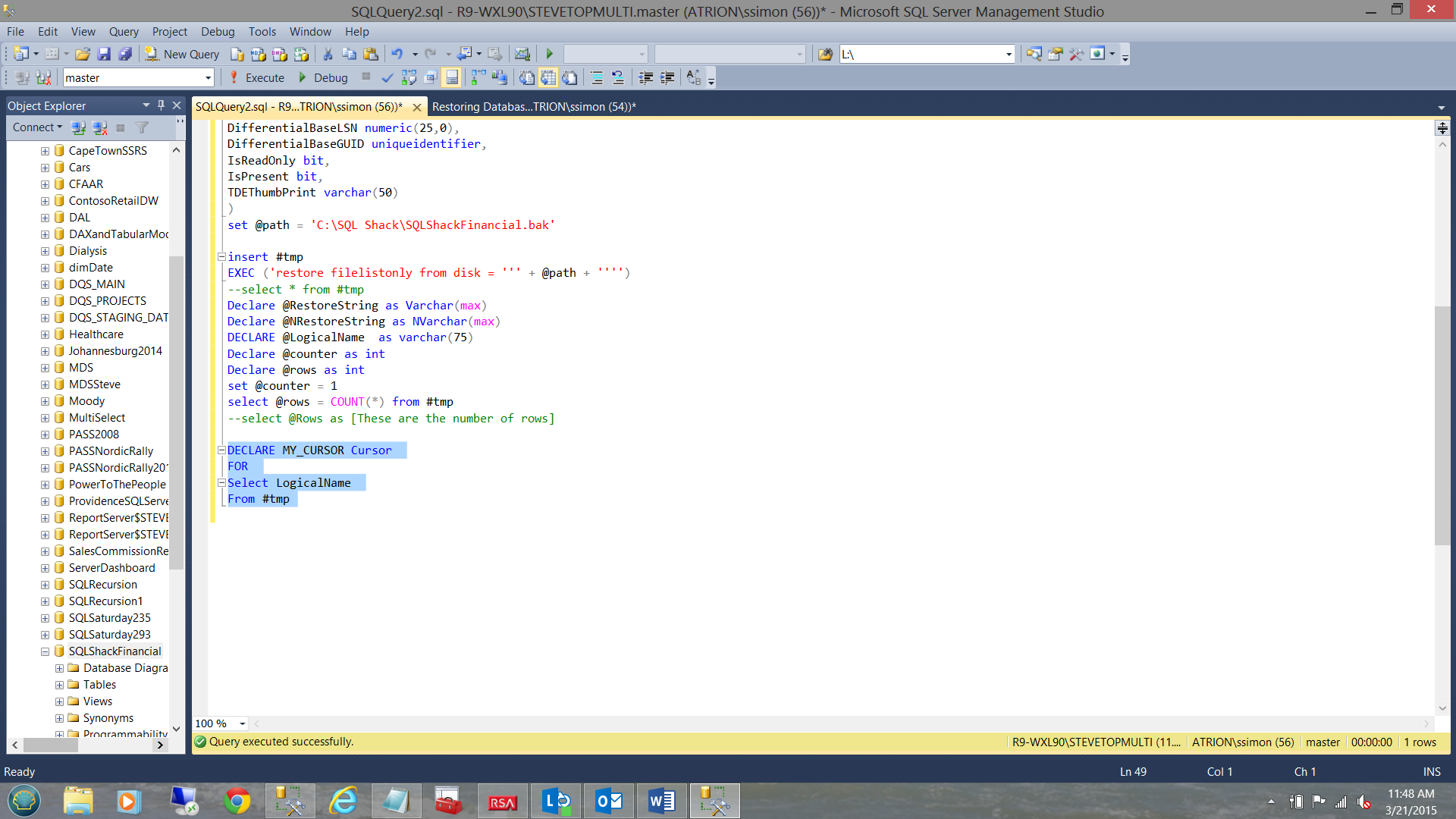Image resolution: width=1456 pixels, height=819 pixels.
Task: Click the Parse checkmark icon
Action: click(x=387, y=77)
